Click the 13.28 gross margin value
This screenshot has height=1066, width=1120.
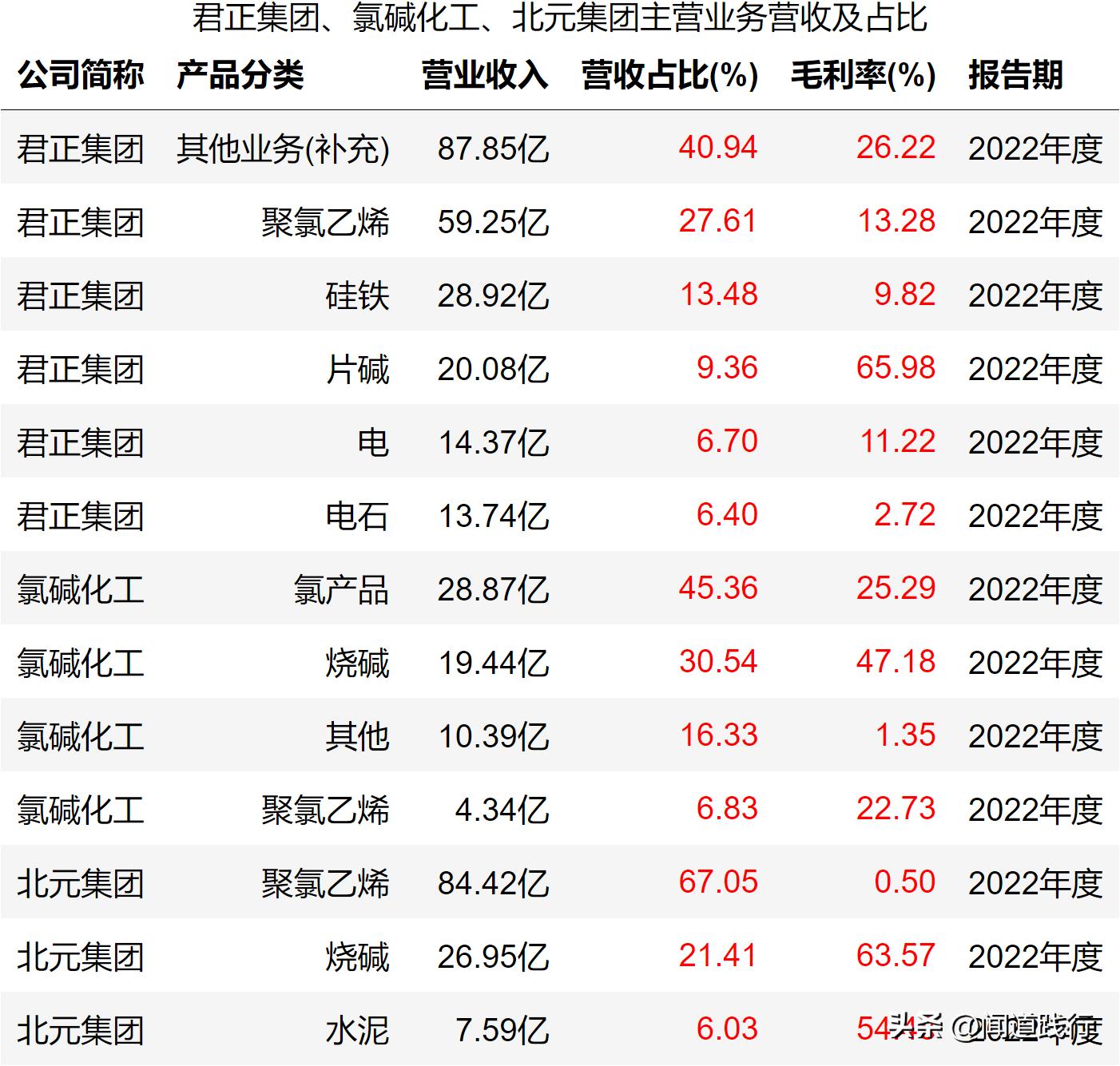click(x=896, y=221)
